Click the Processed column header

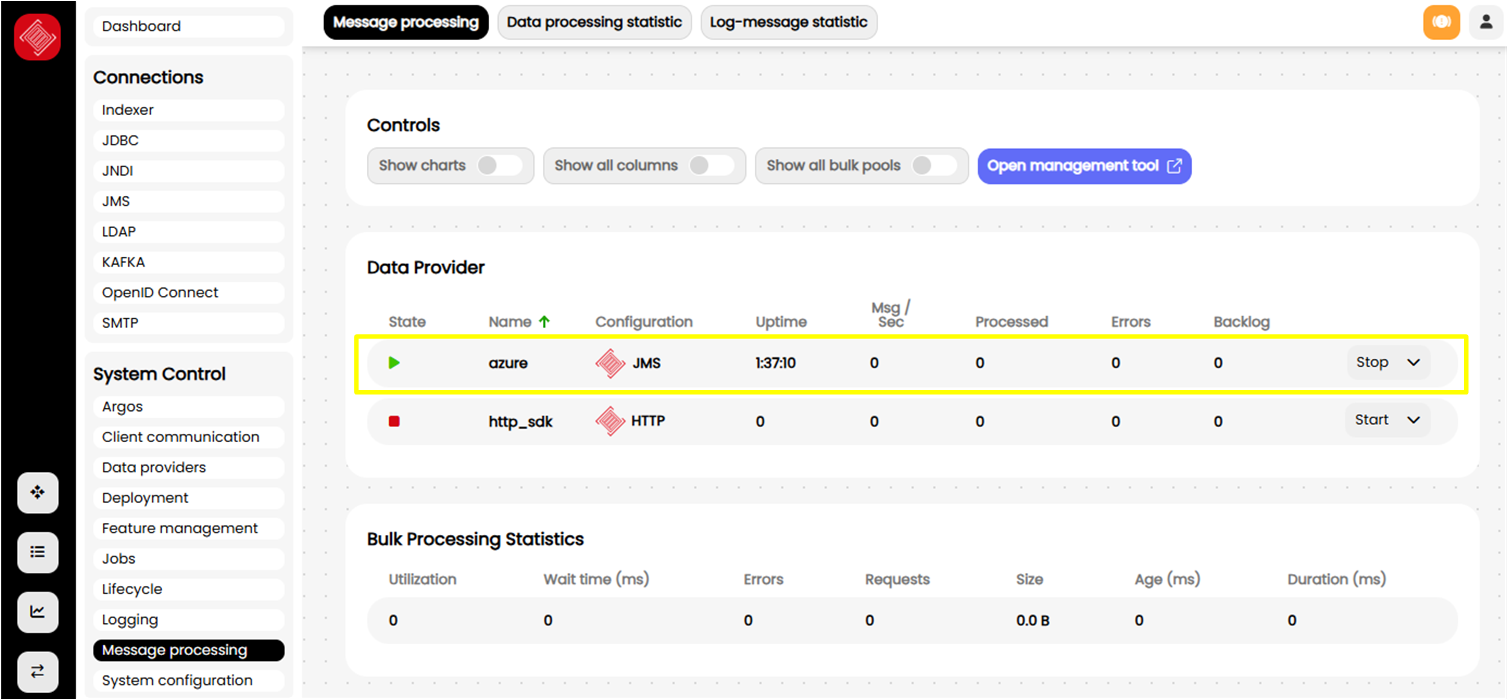point(1012,322)
